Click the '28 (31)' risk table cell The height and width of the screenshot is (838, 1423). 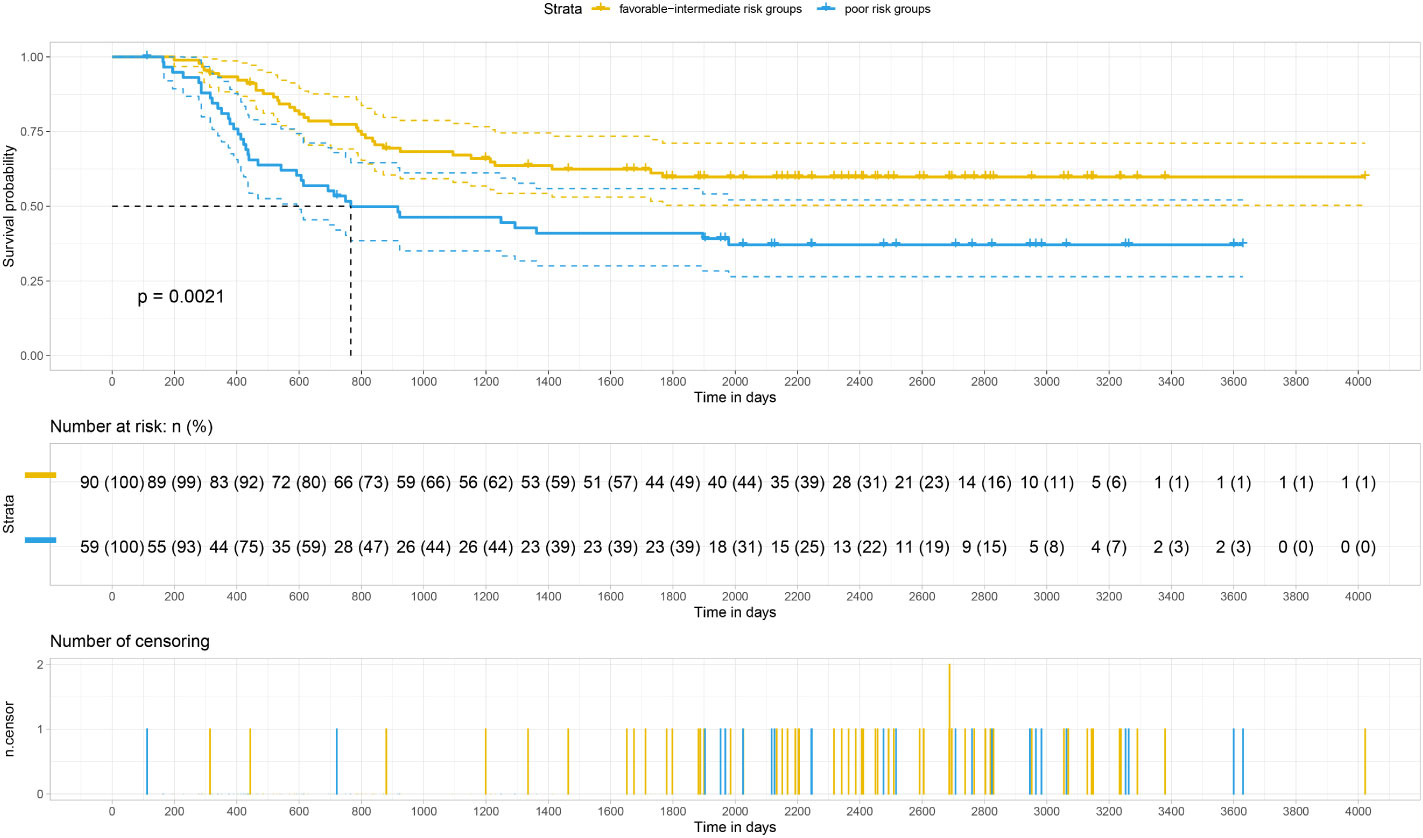pyautogui.click(x=860, y=483)
